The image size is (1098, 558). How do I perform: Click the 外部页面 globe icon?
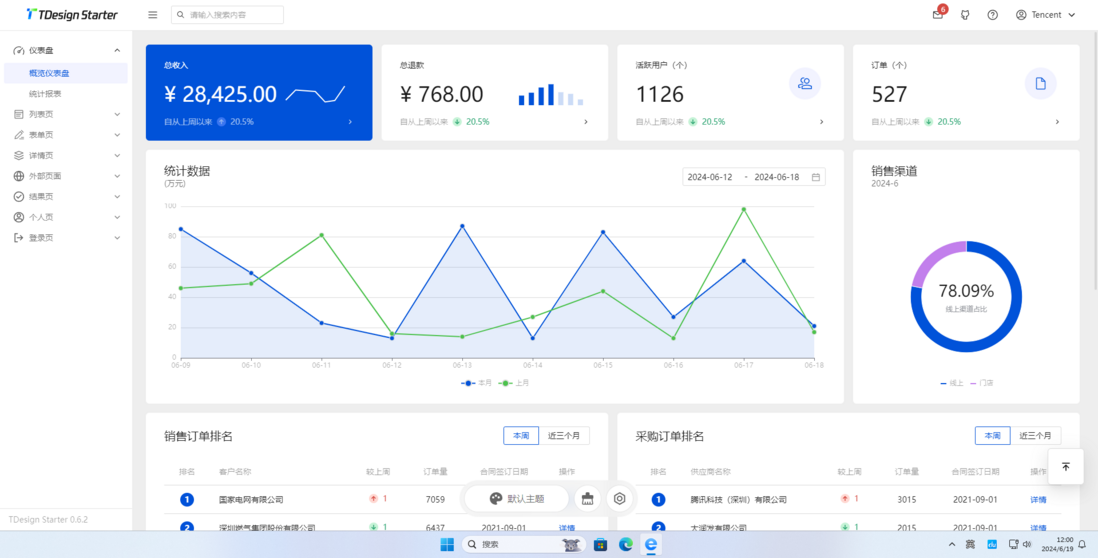19,176
